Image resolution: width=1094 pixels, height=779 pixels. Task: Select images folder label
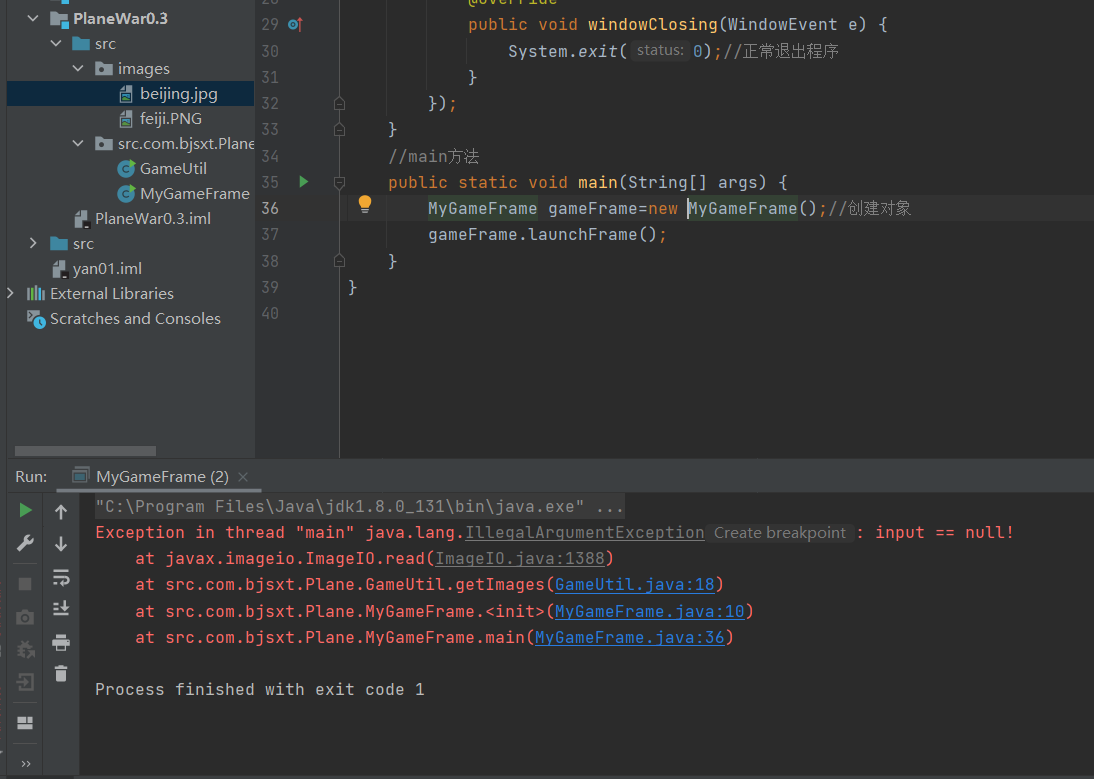point(144,68)
